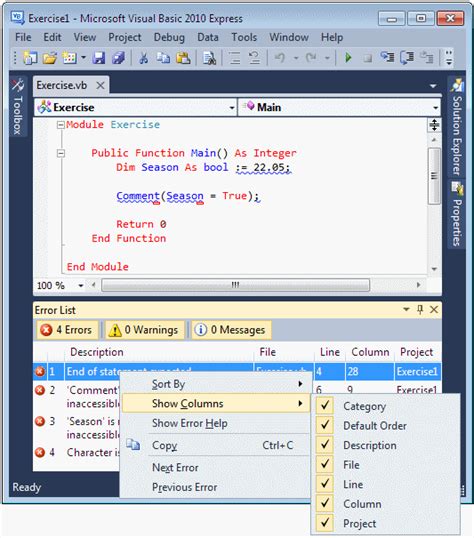The image size is (474, 538).
Task: Open the Main method name combo box
Action: click(x=339, y=107)
